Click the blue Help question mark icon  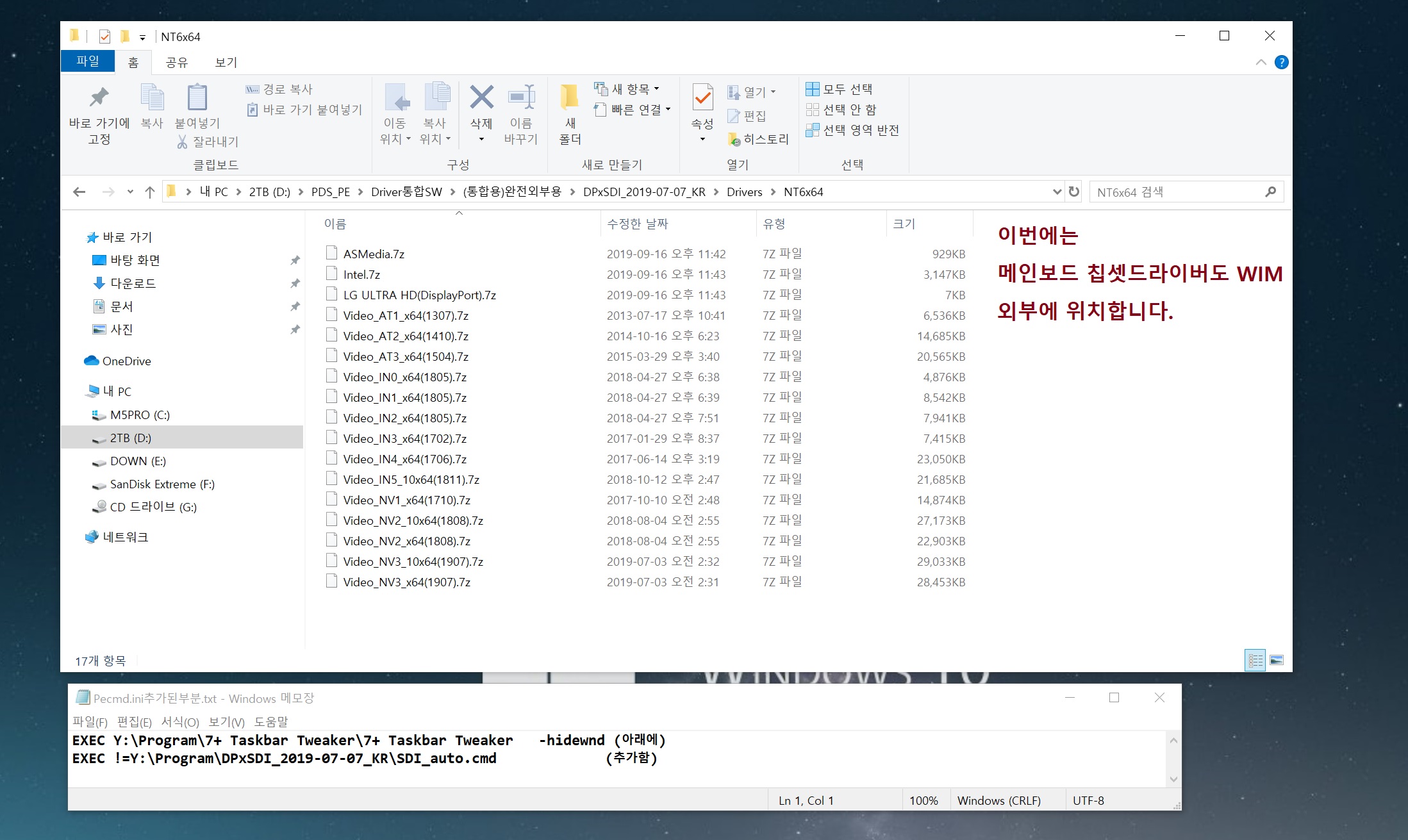point(1281,62)
